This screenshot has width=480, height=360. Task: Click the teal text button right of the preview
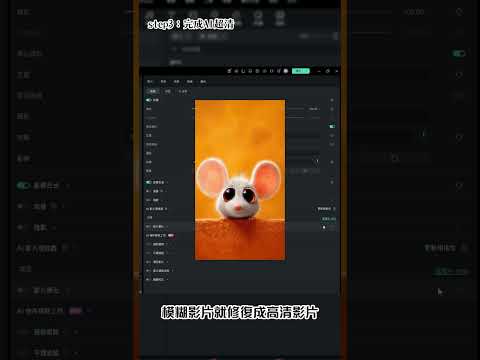[x=329, y=219]
